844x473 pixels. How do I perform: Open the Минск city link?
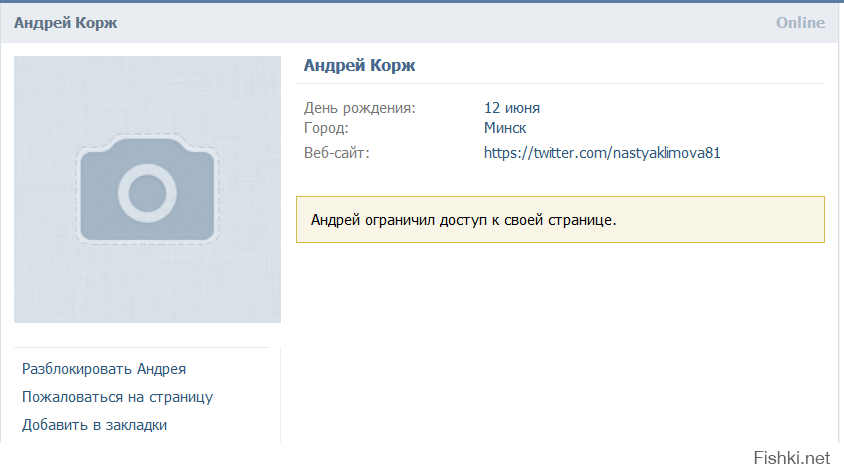click(x=504, y=128)
